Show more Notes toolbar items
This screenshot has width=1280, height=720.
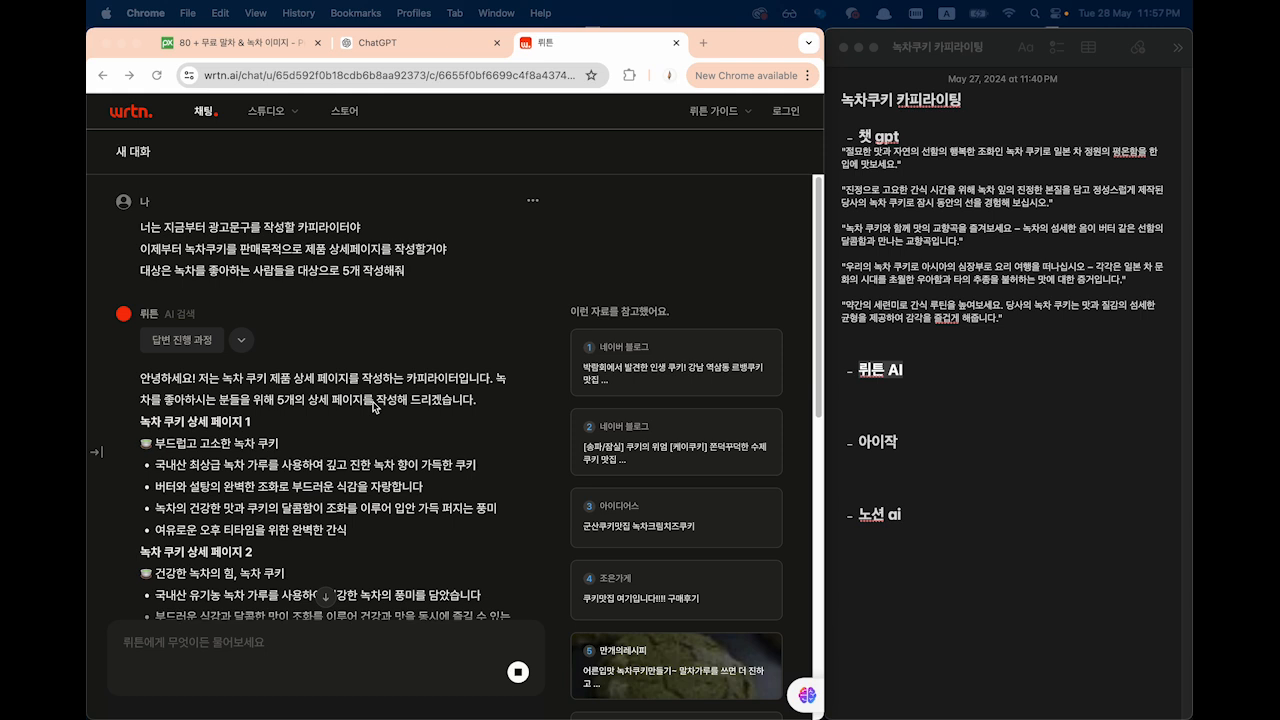1178,47
